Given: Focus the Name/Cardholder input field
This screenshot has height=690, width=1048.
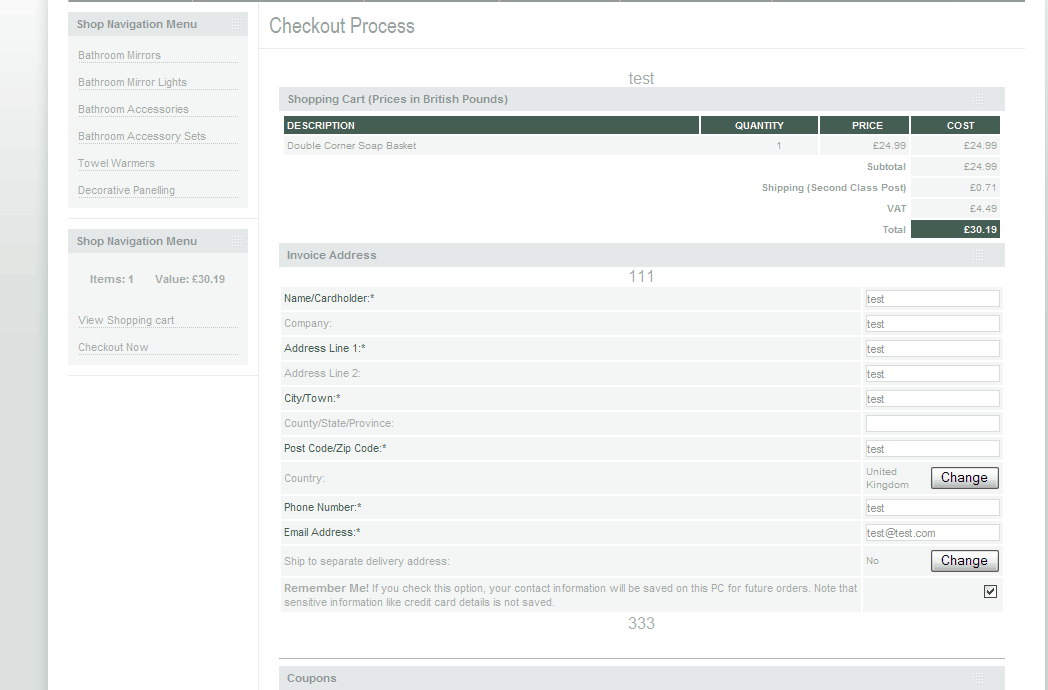Looking at the screenshot, I should [x=932, y=299].
